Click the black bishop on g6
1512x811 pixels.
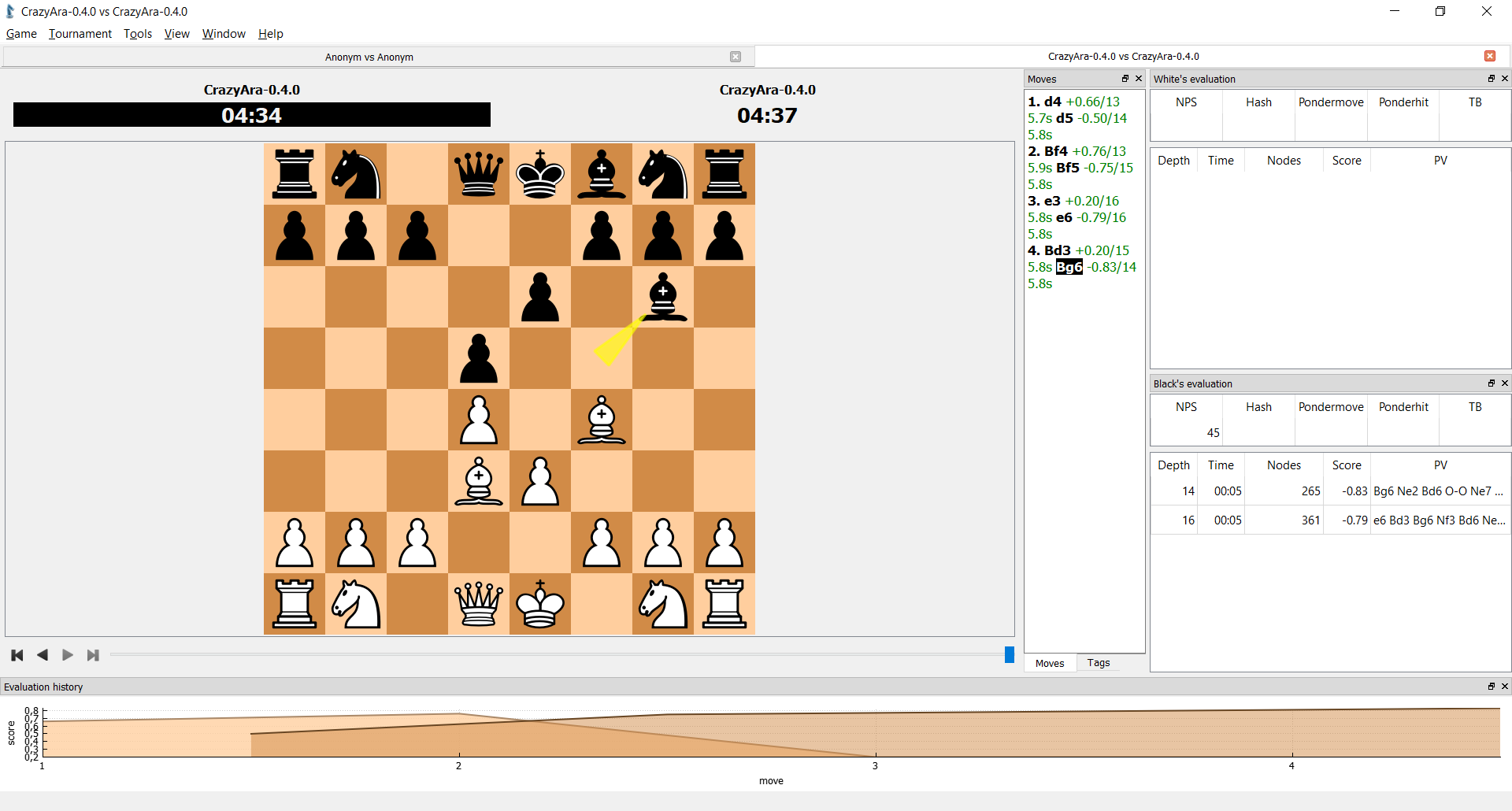pos(663,297)
